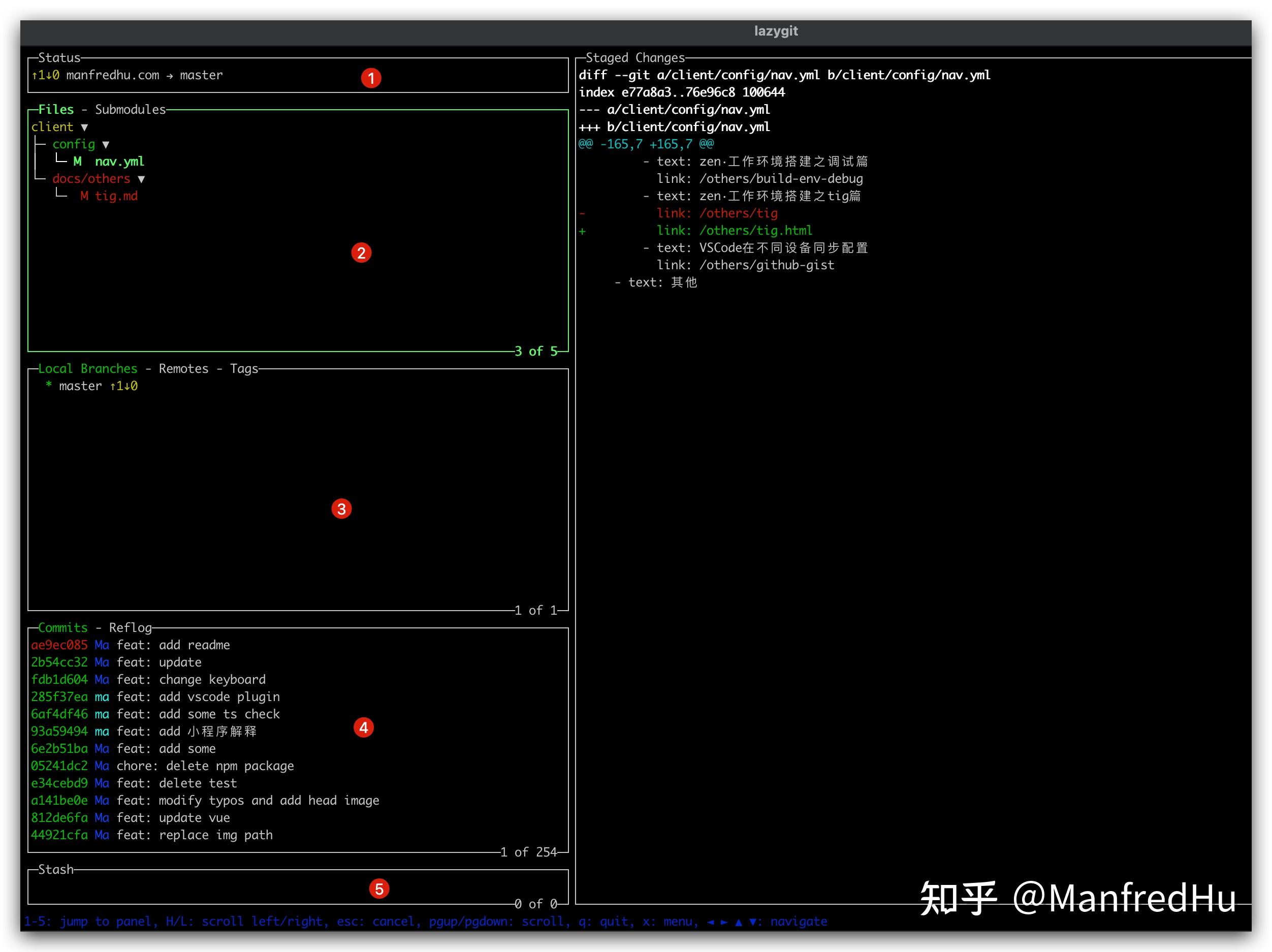Click the red number 3 badge
The width and height of the screenshot is (1272, 952).
[x=341, y=509]
